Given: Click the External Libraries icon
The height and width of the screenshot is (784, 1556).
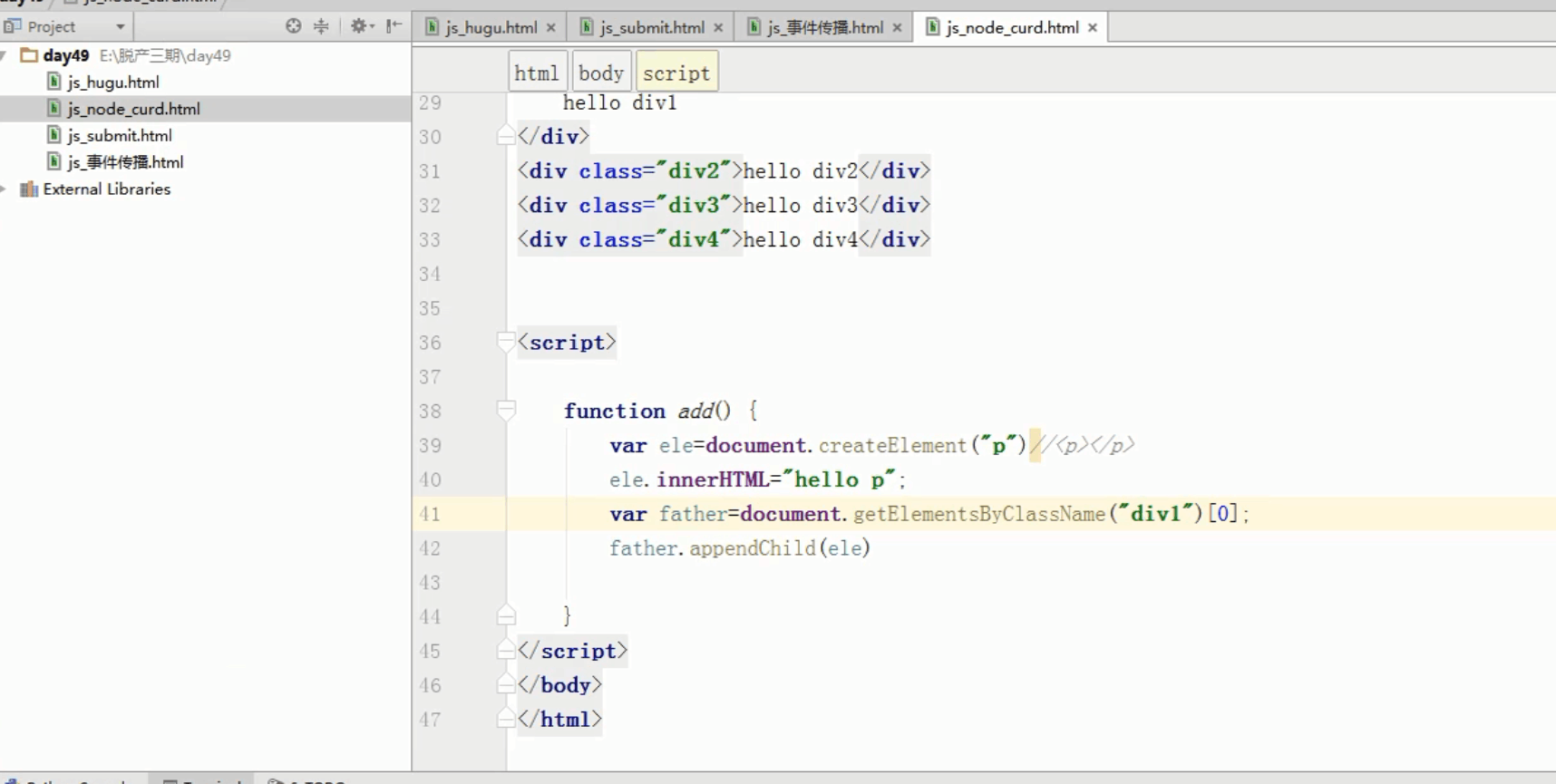Looking at the screenshot, I should coord(29,189).
